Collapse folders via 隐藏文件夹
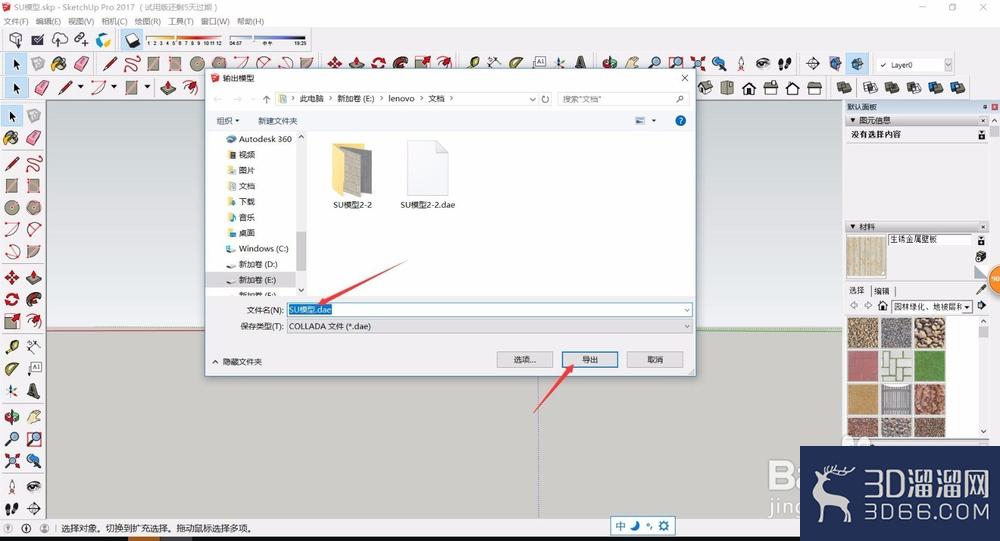The image size is (1000, 541). coord(237,362)
